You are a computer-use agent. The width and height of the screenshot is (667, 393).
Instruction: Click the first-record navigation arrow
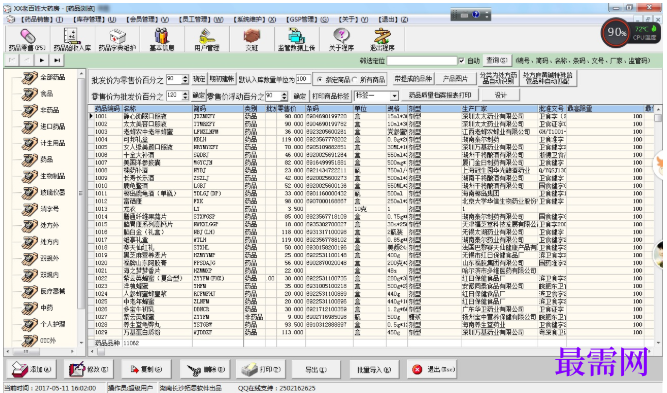tap(12, 60)
